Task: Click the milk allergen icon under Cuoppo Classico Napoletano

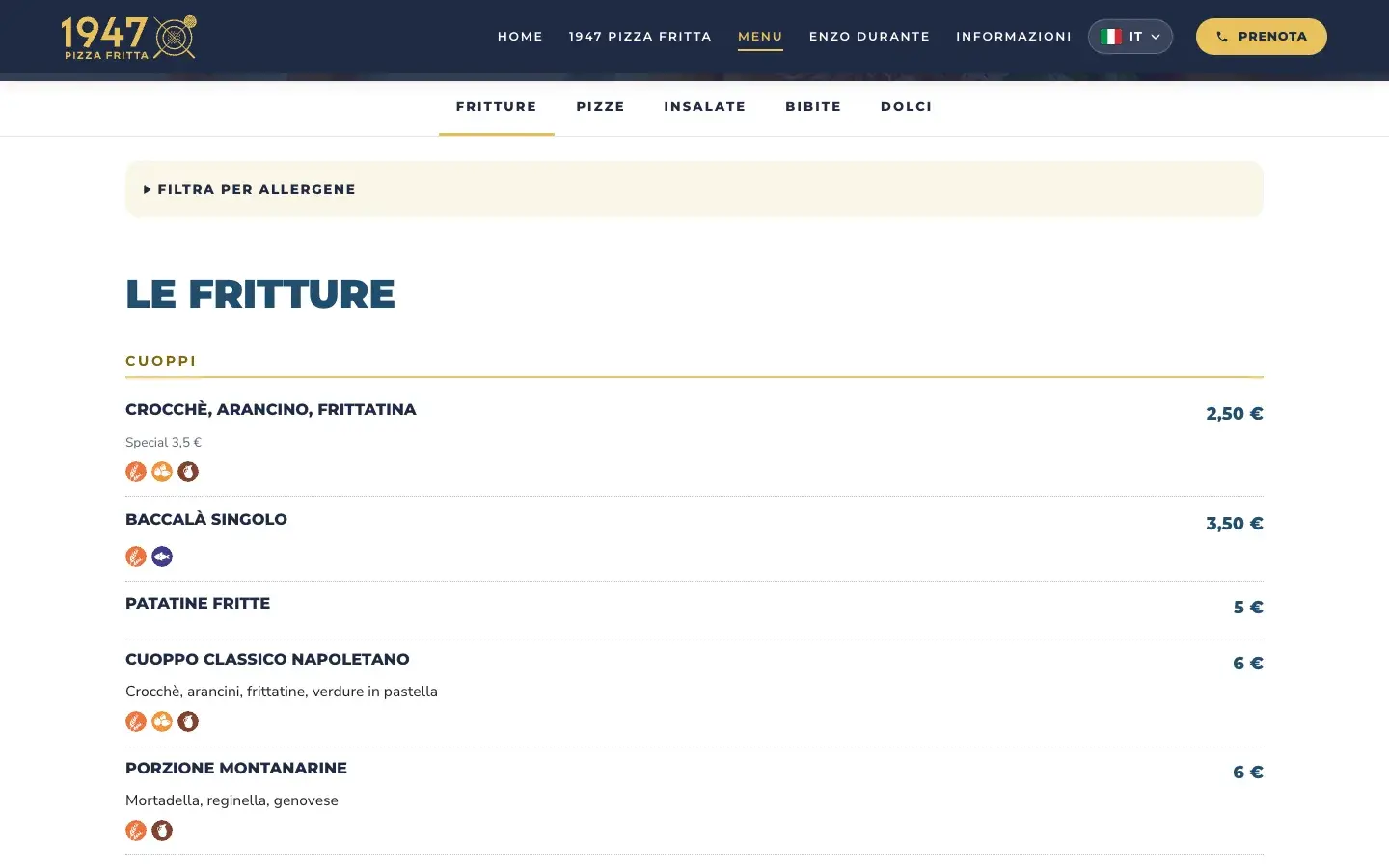Action: coord(188,721)
